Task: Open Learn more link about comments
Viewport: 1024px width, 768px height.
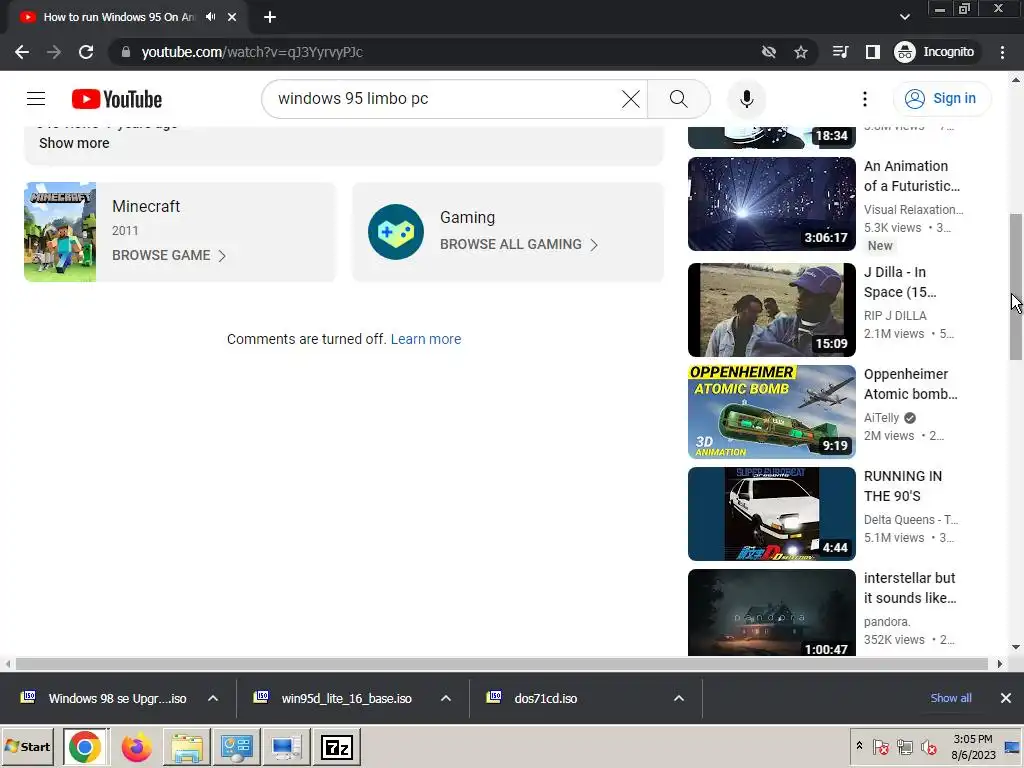Action: click(426, 339)
